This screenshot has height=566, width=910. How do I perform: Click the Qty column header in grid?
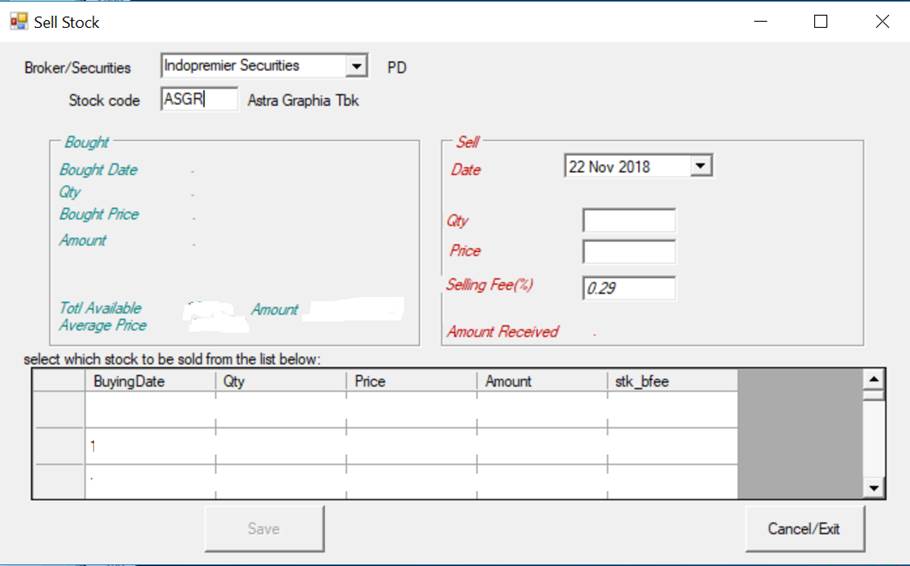(280, 381)
